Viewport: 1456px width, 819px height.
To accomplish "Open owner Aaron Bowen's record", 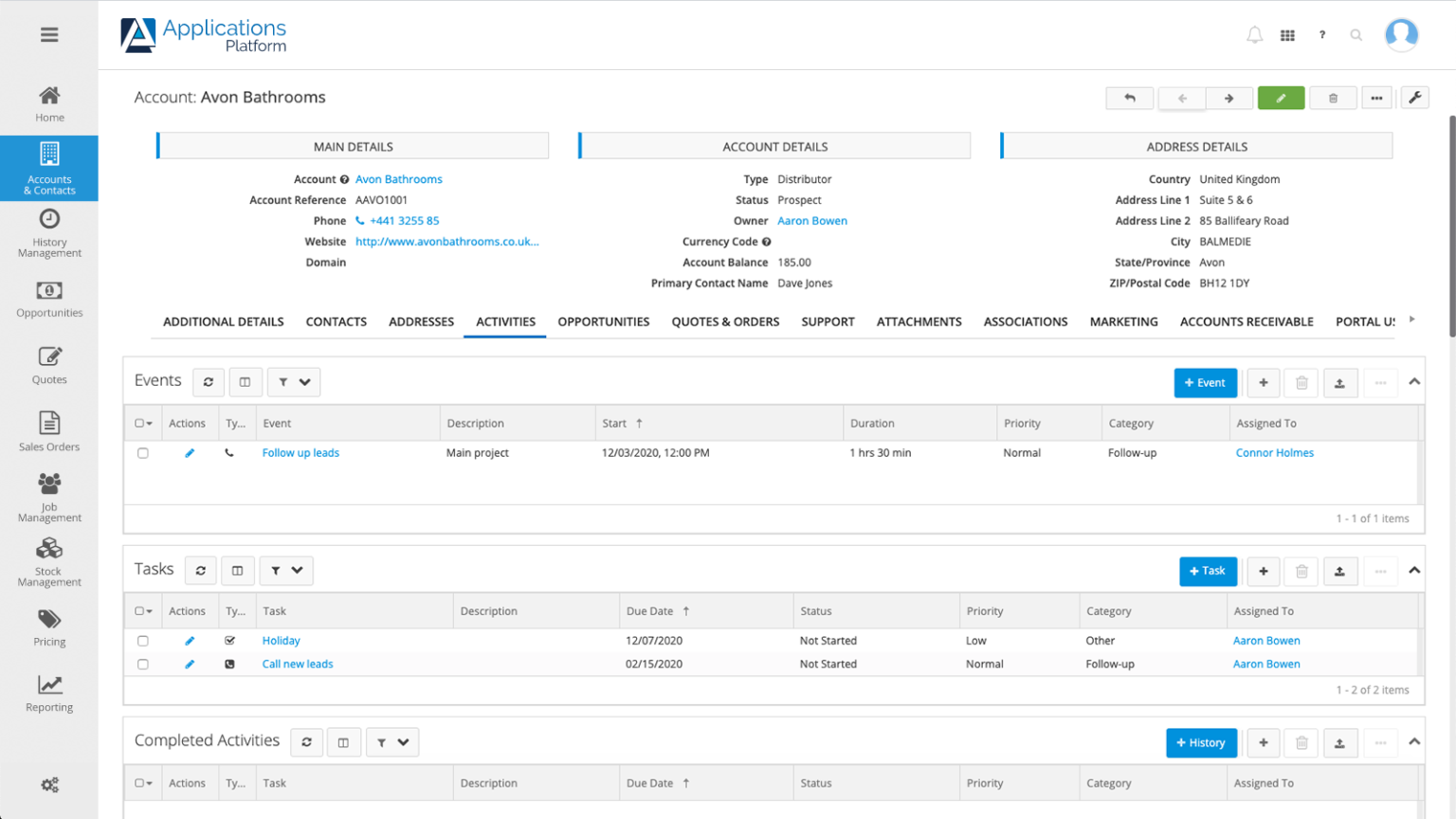I will pos(811,220).
